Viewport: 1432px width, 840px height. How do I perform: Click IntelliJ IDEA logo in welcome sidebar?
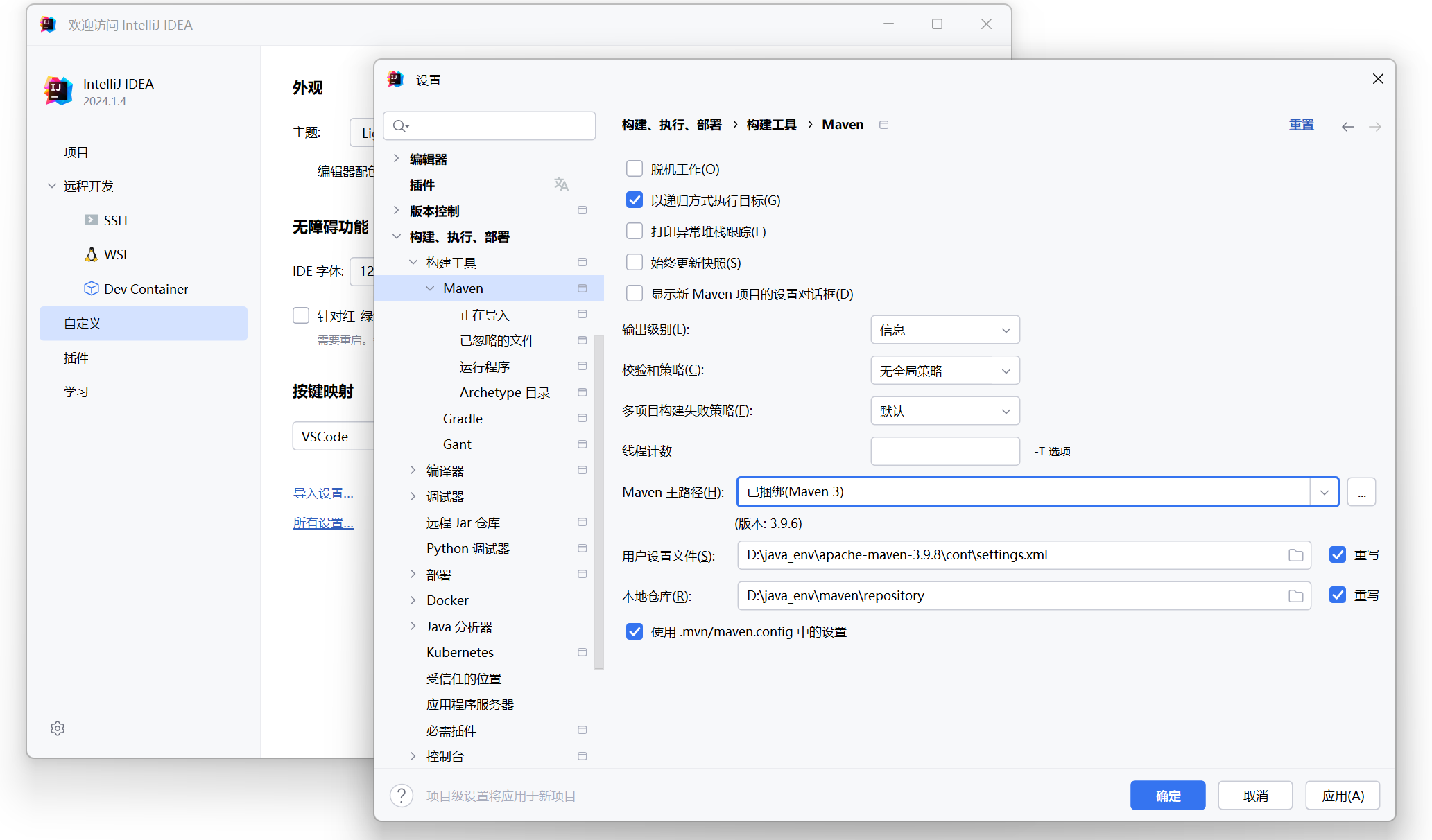(x=58, y=91)
